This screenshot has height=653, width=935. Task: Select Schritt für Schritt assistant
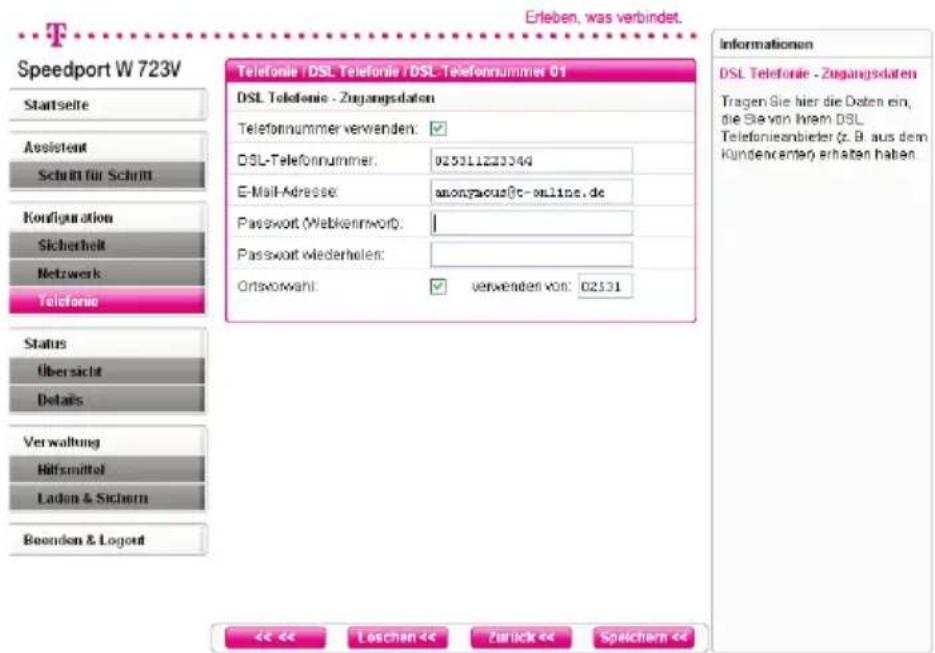107,175
